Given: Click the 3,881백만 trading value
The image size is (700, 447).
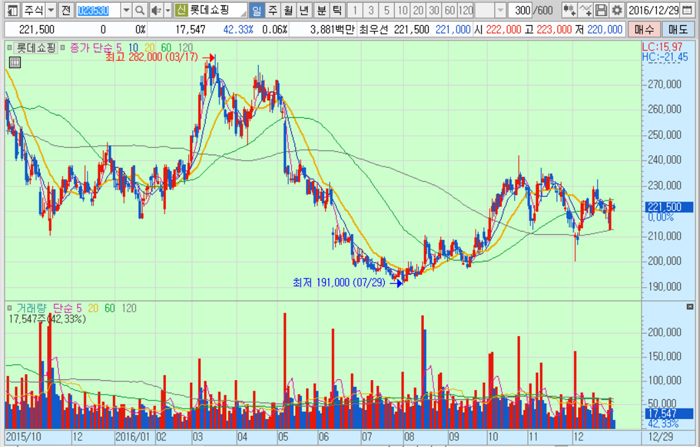Looking at the screenshot, I should 333,30.
